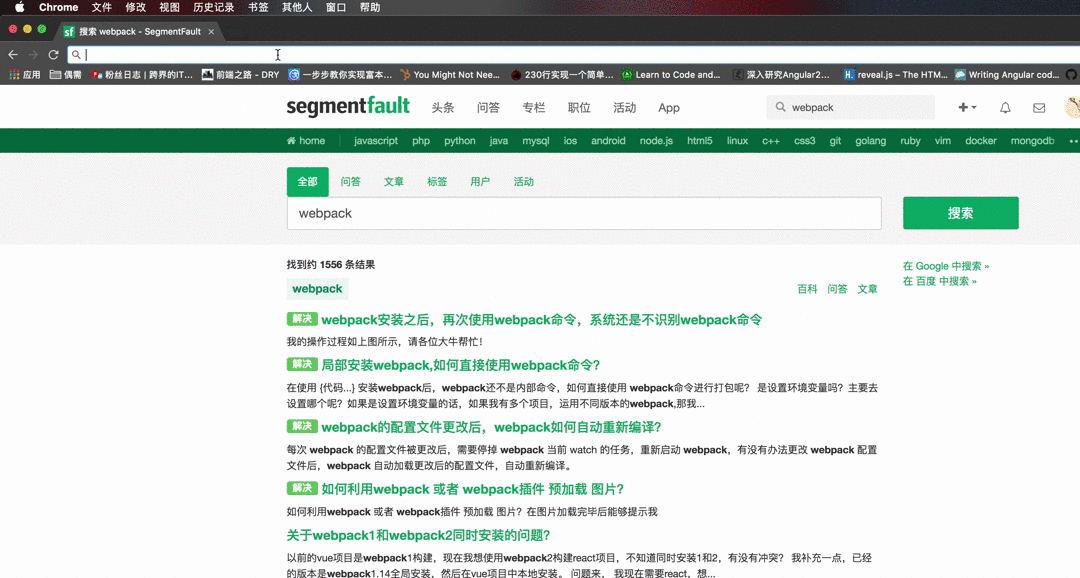Open result 关于webpack1和webpack2同时安装的问题

point(418,535)
